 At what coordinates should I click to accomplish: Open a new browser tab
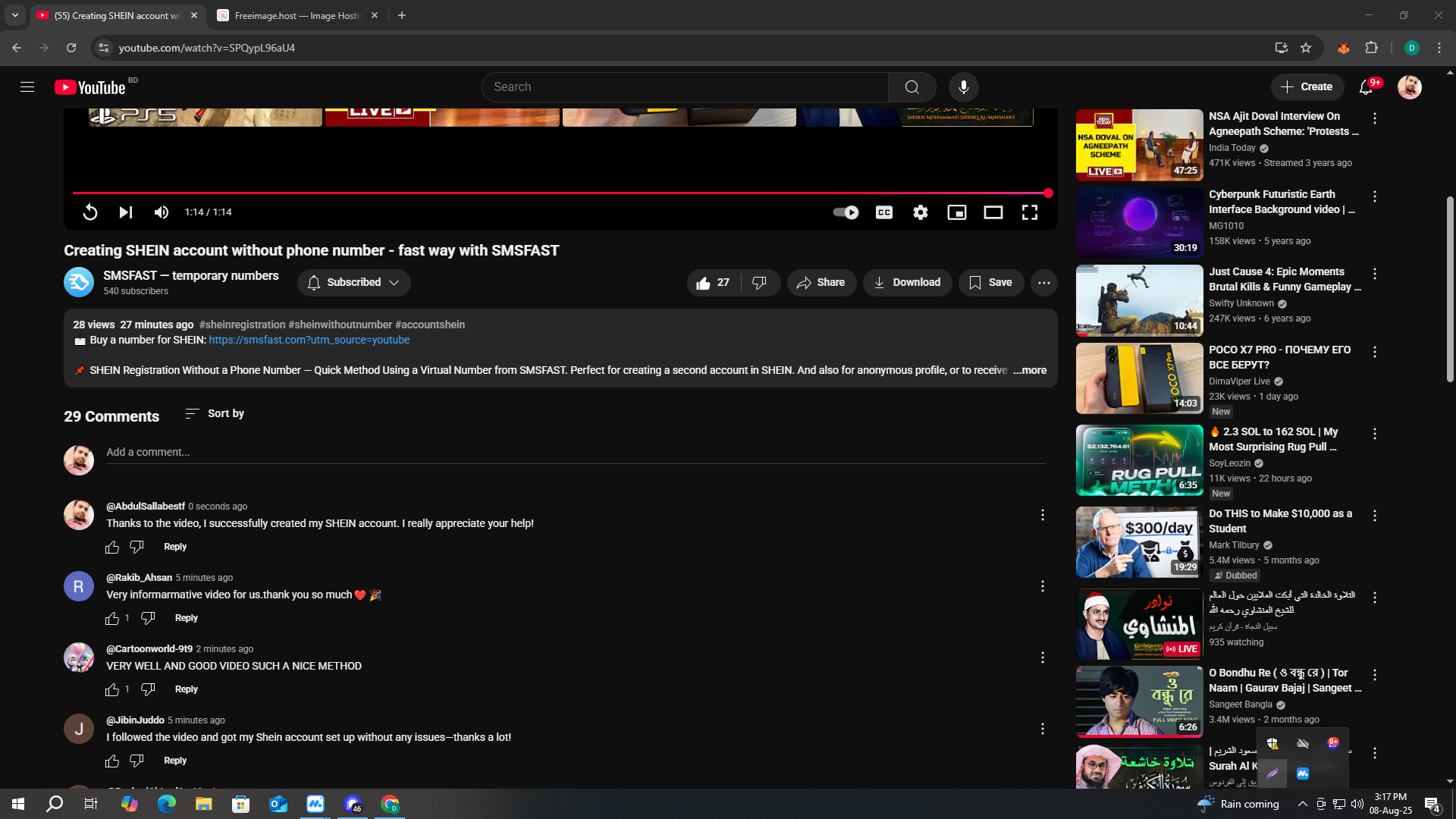click(402, 16)
